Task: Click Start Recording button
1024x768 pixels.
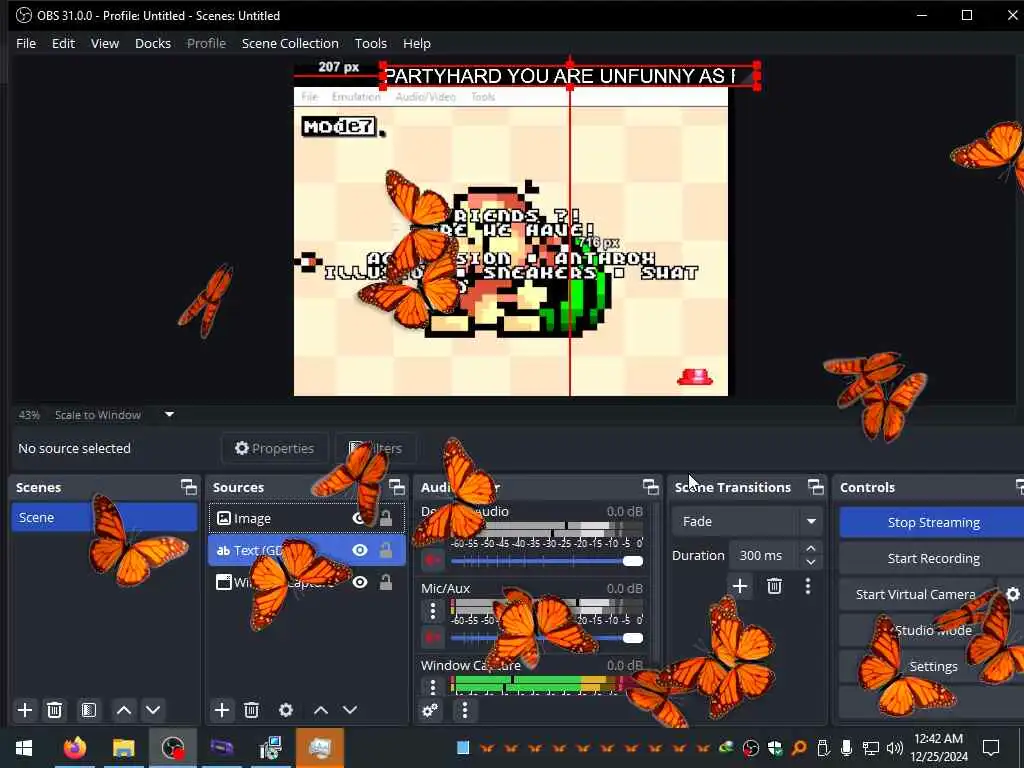Action: click(933, 558)
